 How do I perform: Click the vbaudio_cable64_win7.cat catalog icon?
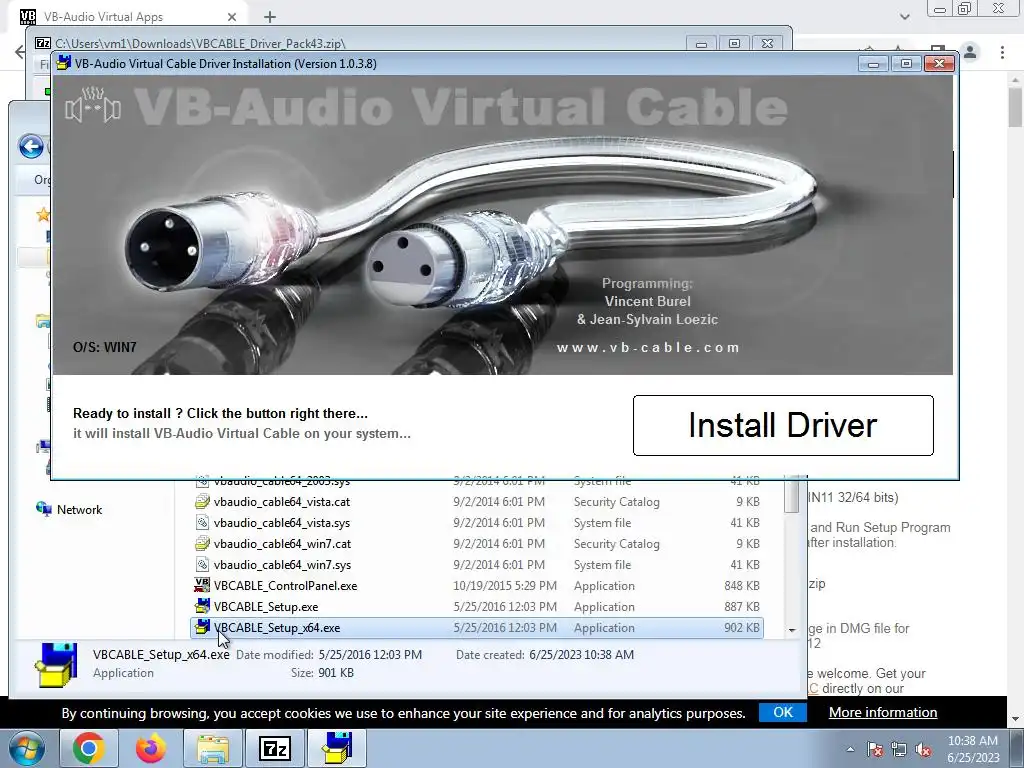[202, 543]
